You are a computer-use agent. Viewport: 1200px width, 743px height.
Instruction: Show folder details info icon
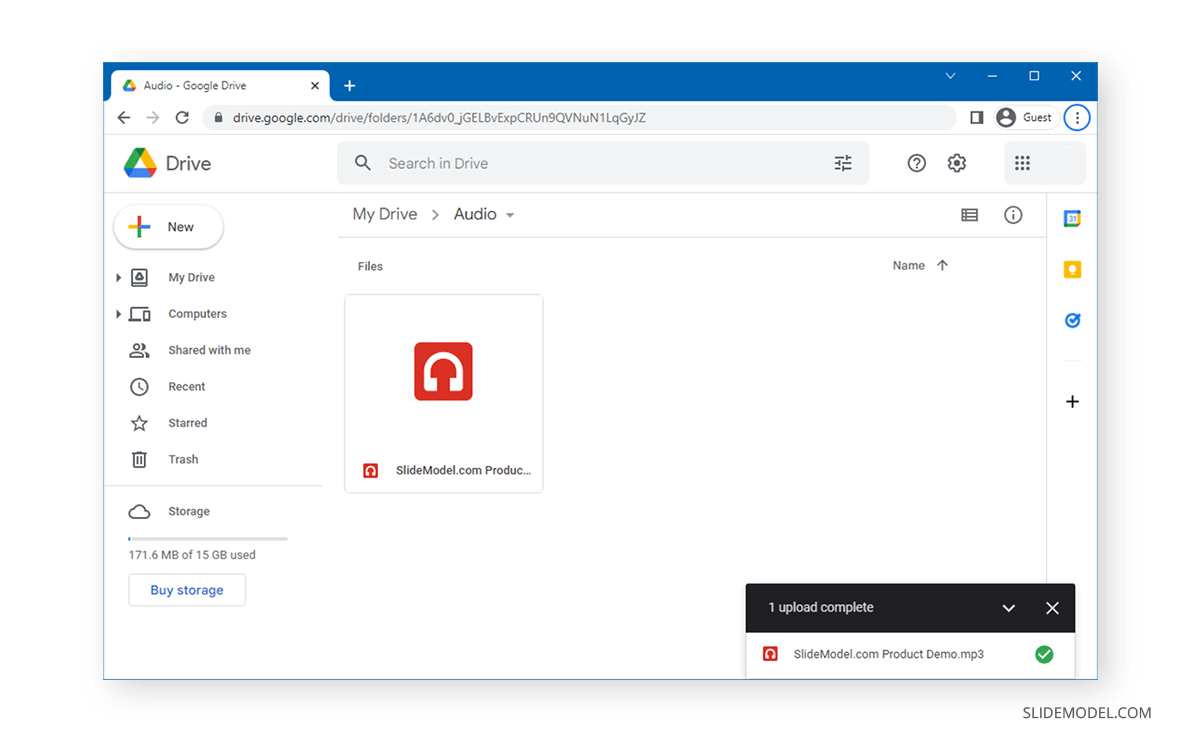pos(1013,215)
